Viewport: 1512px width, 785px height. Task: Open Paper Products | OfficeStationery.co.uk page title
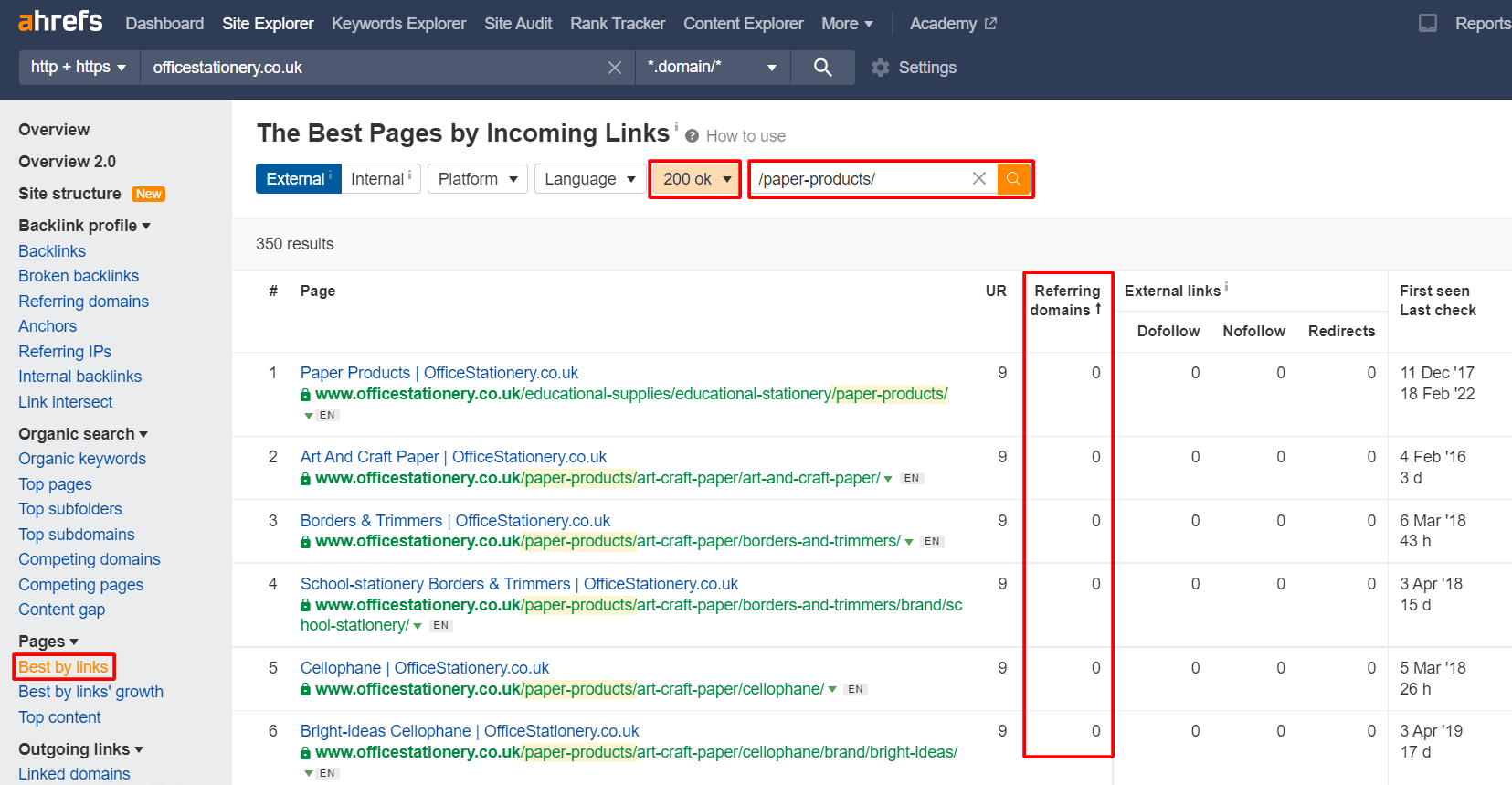[439, 373]
